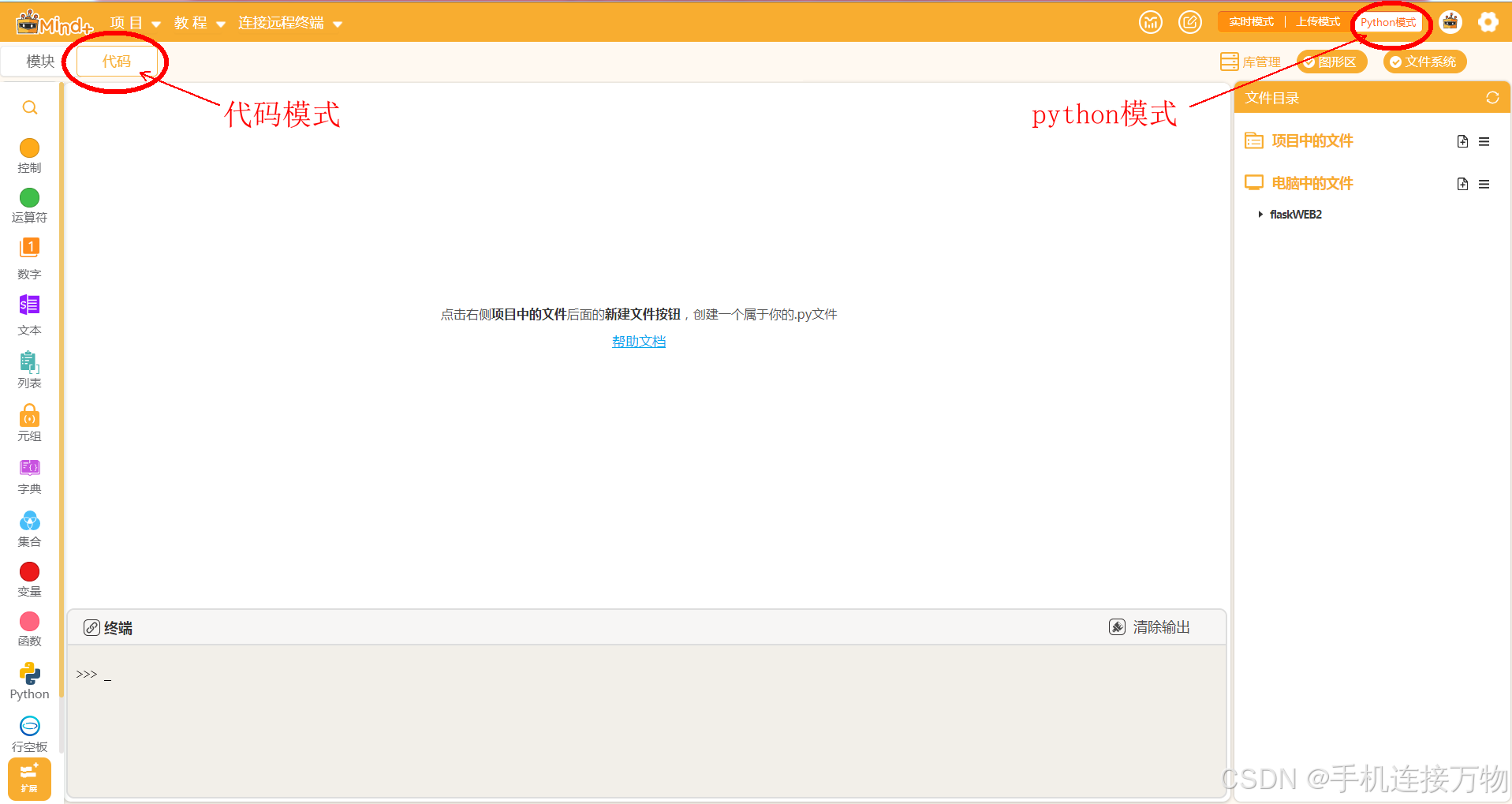Screen dimensions: 1512x804
Task: Refresh the 文件目录 panel
Action: coord(1492,98)
